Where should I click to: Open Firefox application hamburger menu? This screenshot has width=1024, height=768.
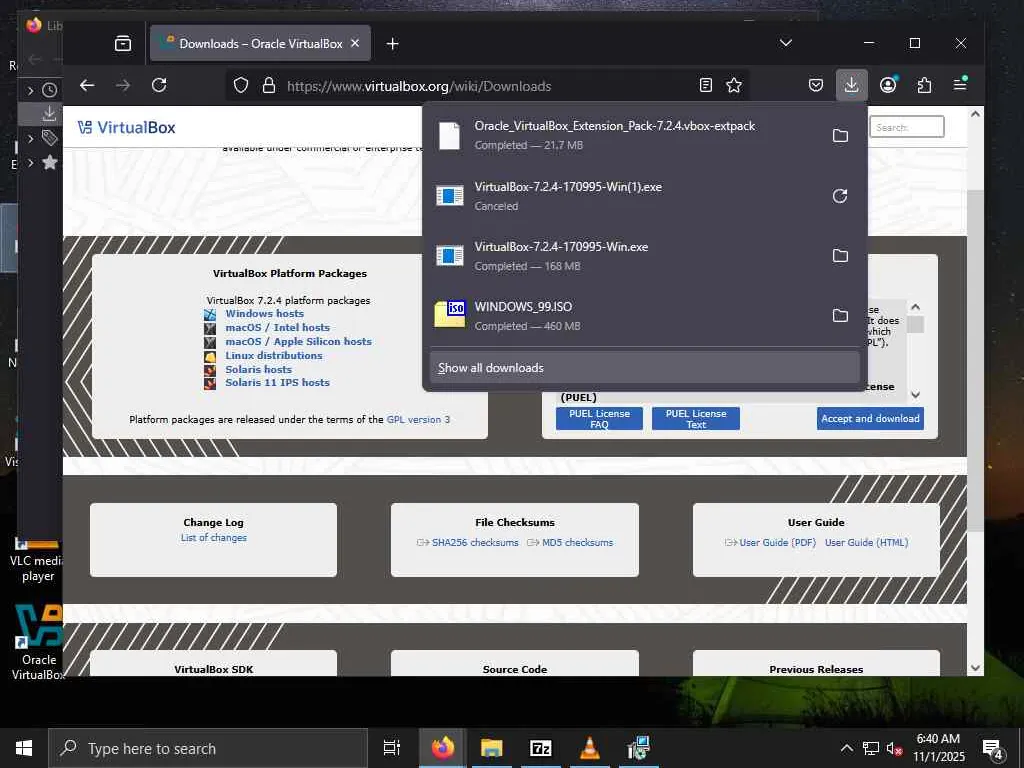pos(960,84)
